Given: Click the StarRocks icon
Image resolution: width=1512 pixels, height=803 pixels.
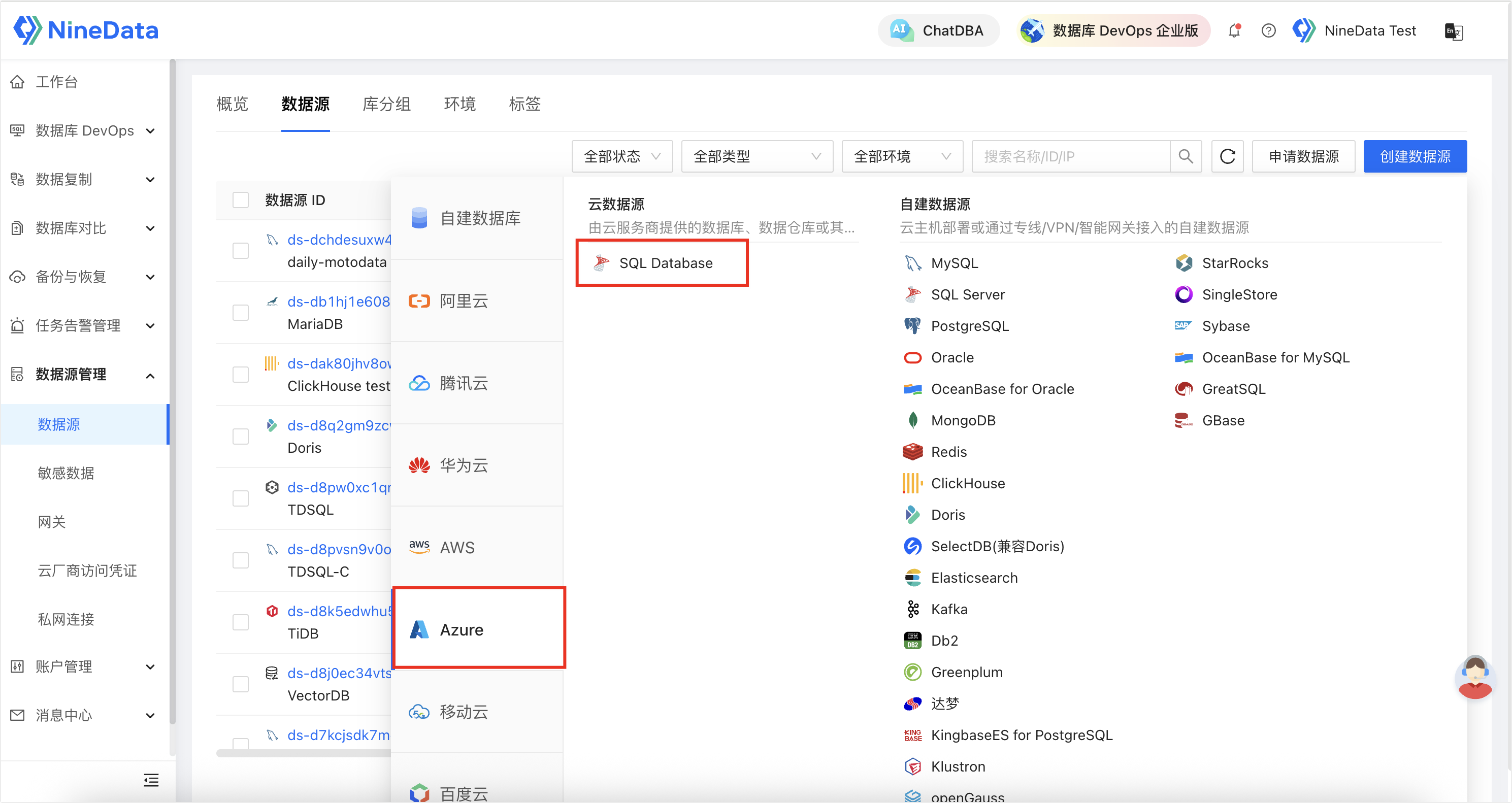Looking at the screenshot, I should (1184, 263).
